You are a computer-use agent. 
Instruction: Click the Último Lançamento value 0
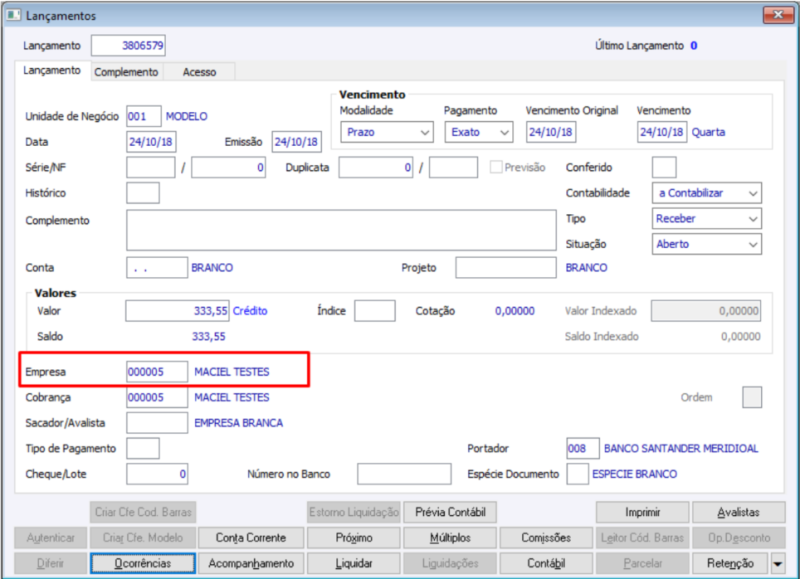pos(694,45)
